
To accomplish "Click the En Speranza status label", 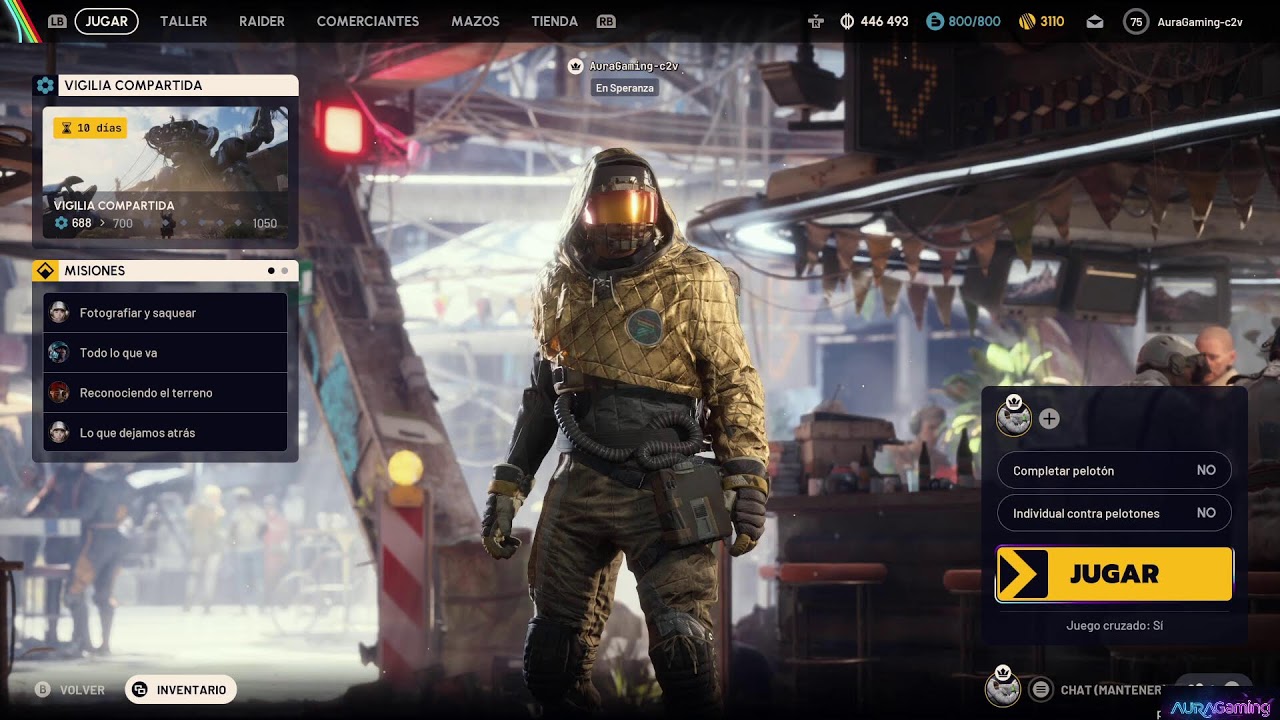I will [x=625, y=88].
